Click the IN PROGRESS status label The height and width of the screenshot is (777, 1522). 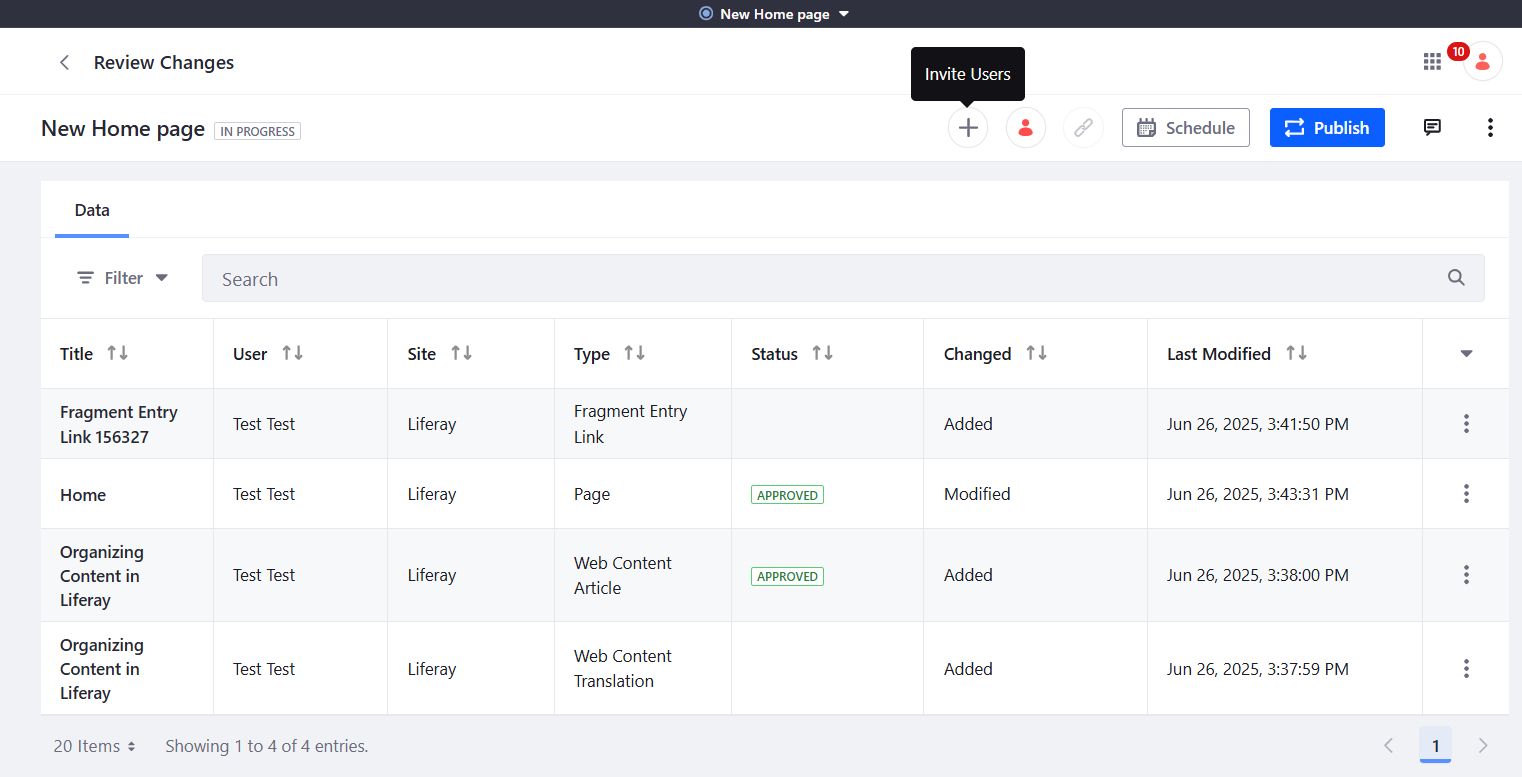[x=257, y=131]
